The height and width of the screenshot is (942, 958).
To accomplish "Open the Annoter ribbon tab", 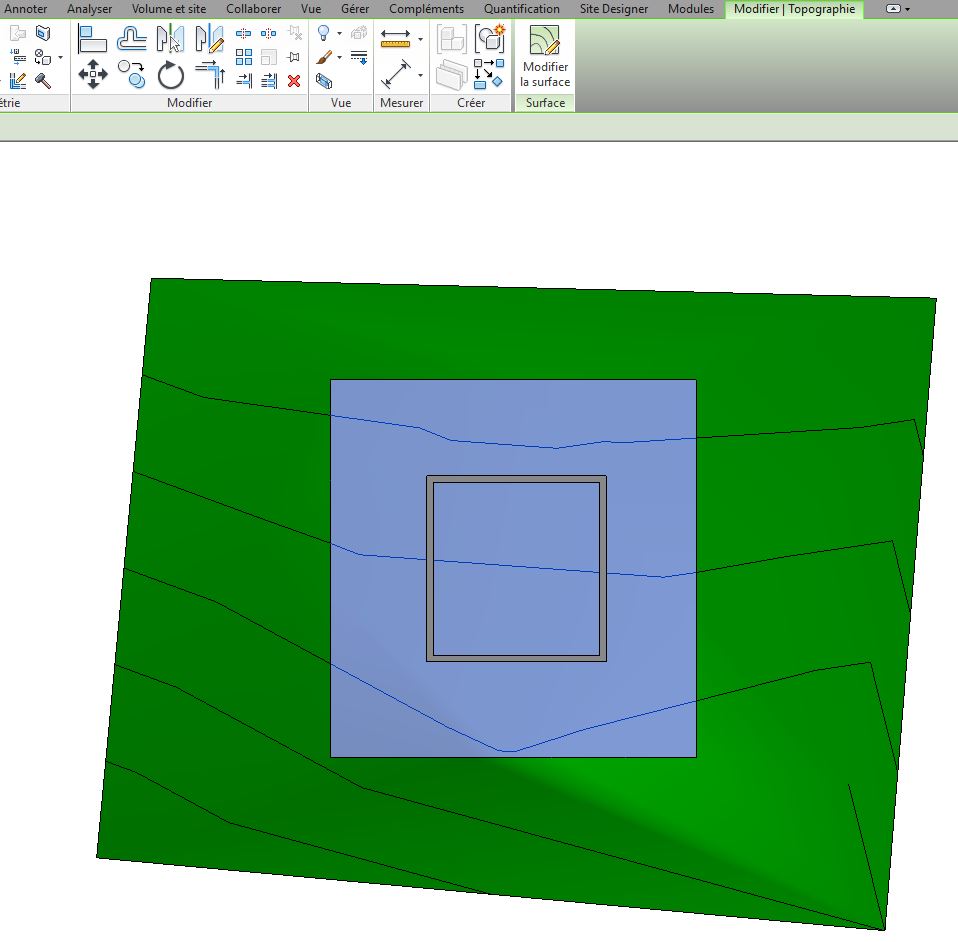I will click(25, 9).
